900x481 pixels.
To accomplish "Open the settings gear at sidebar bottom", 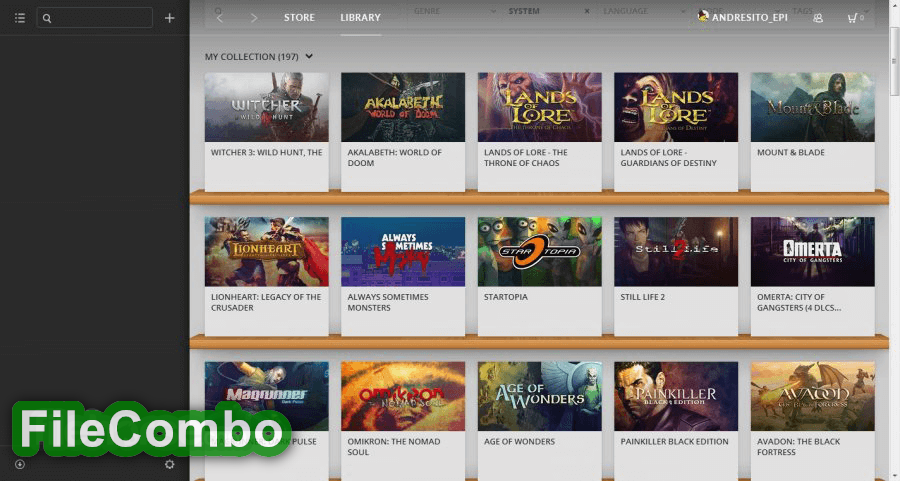I will [x=169, y=464].
